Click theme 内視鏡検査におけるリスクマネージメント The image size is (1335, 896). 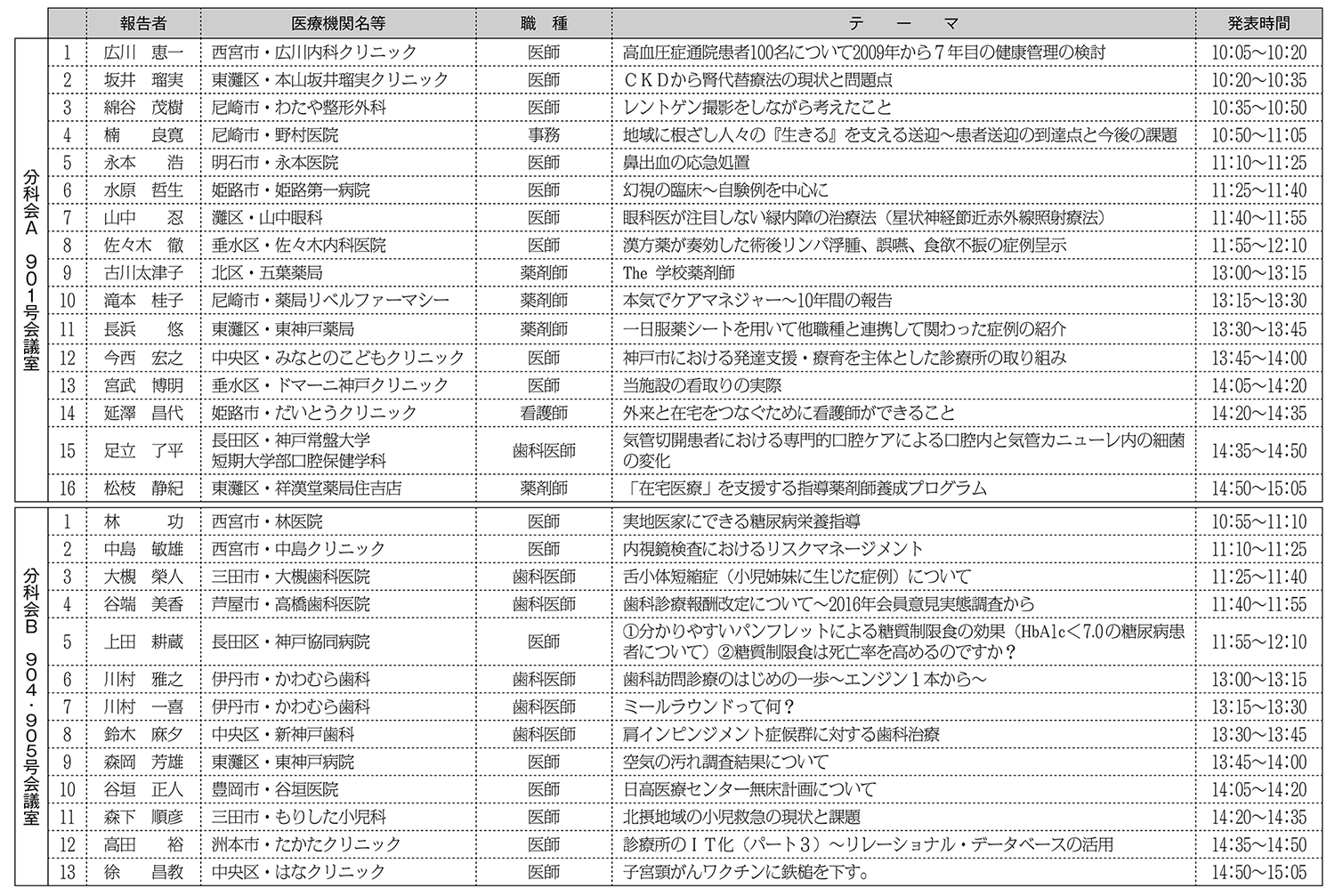(x=773, y=549)
